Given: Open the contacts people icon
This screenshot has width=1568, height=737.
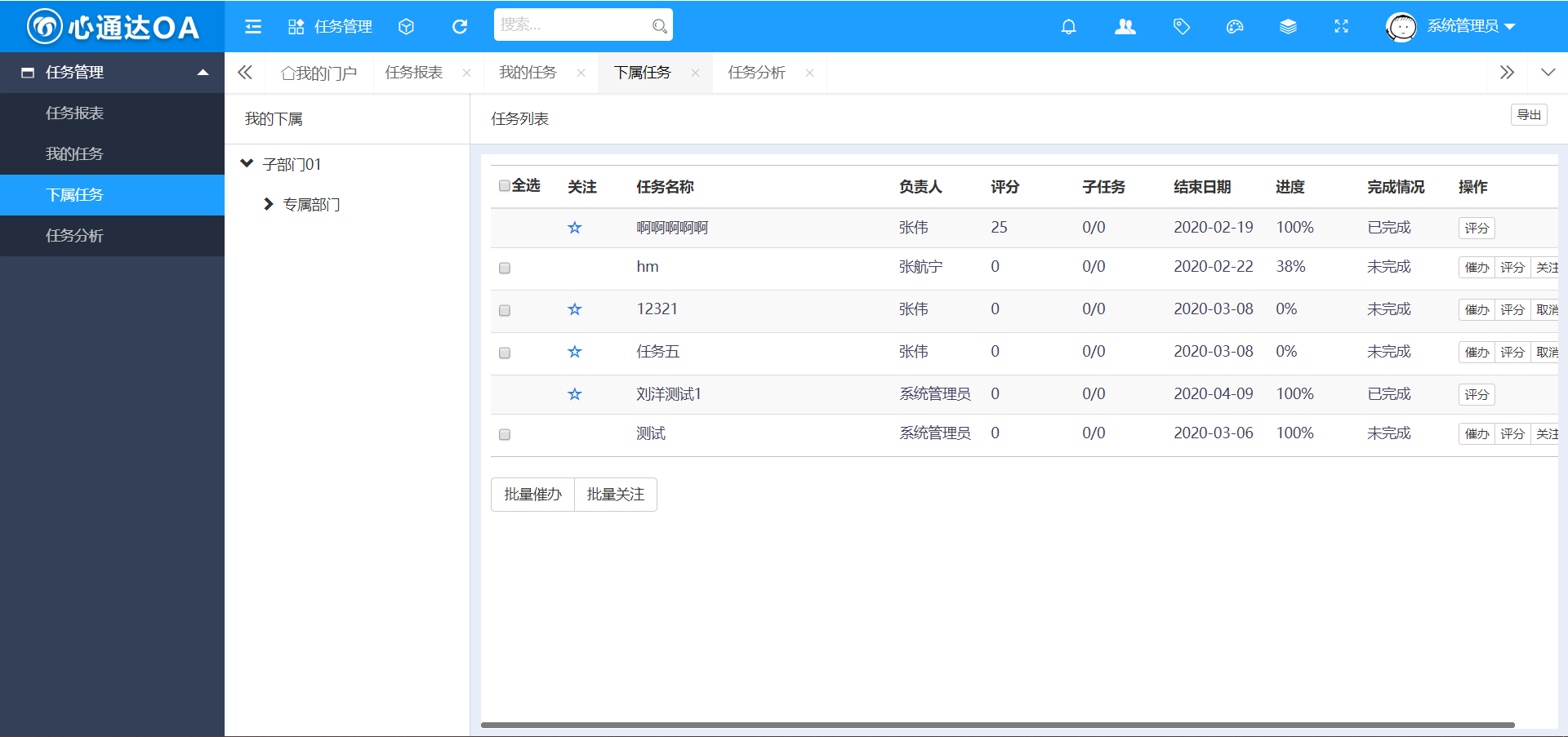Looking at the screenshot, I should pyautogui.click(x=1125, y=27).
